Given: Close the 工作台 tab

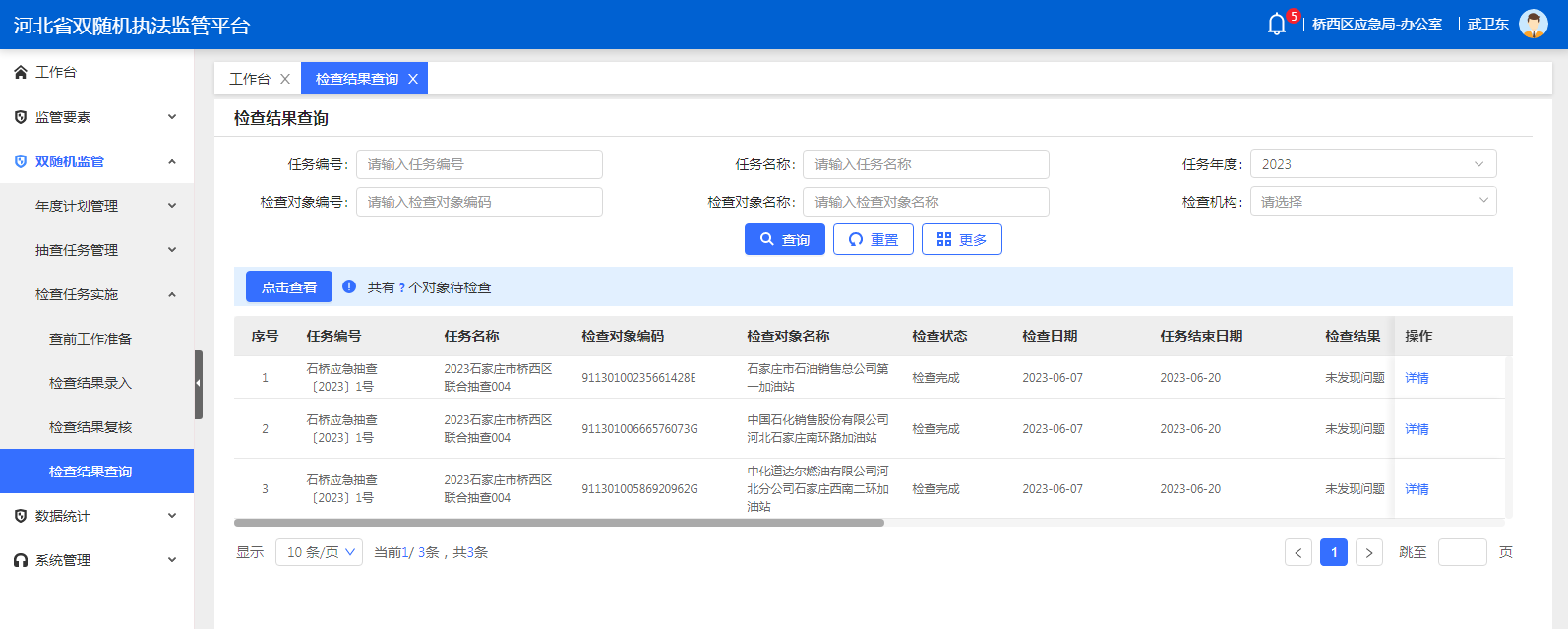Looking at the screenshot, I should coord(285,79).
